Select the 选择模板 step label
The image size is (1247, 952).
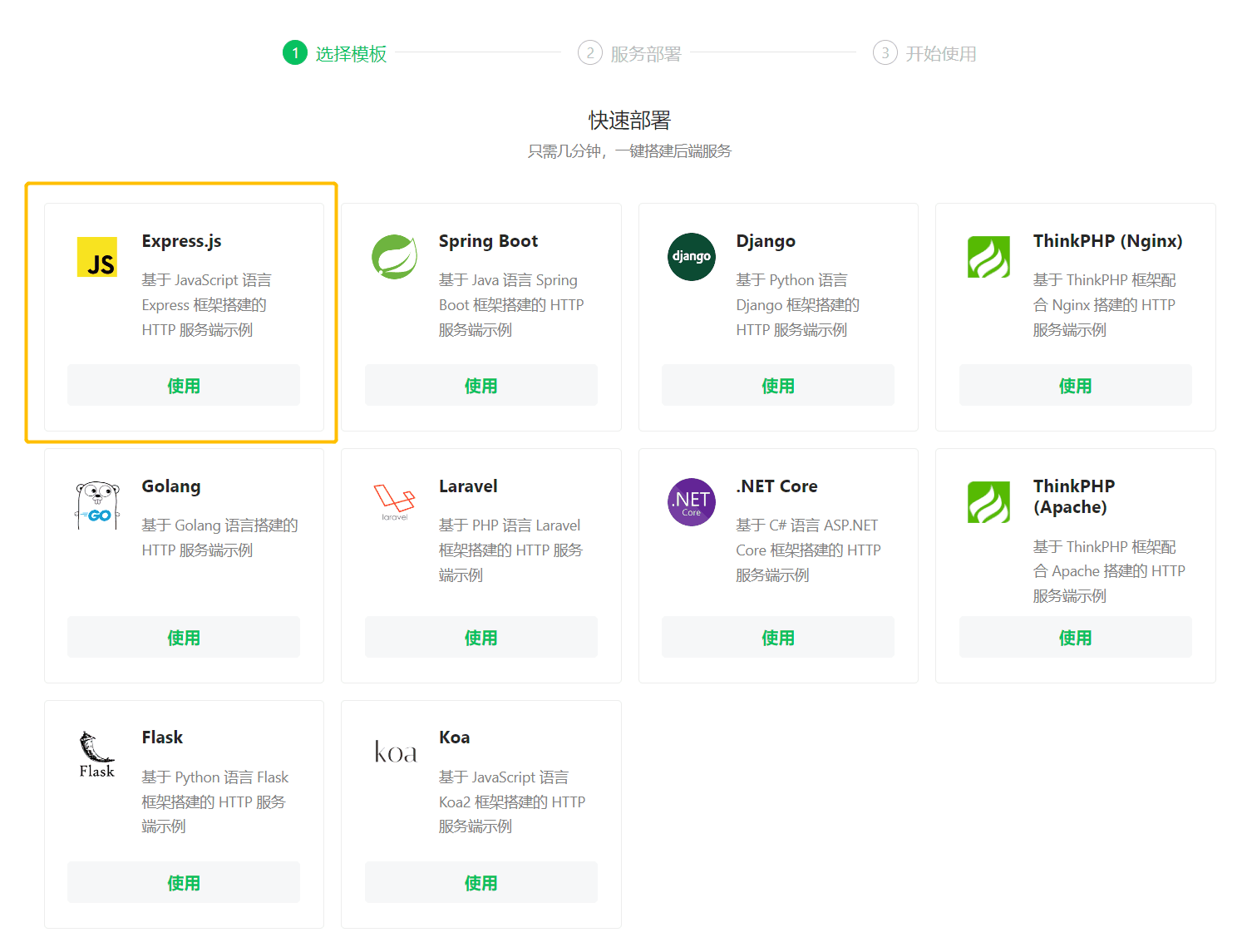click(351, 54)
